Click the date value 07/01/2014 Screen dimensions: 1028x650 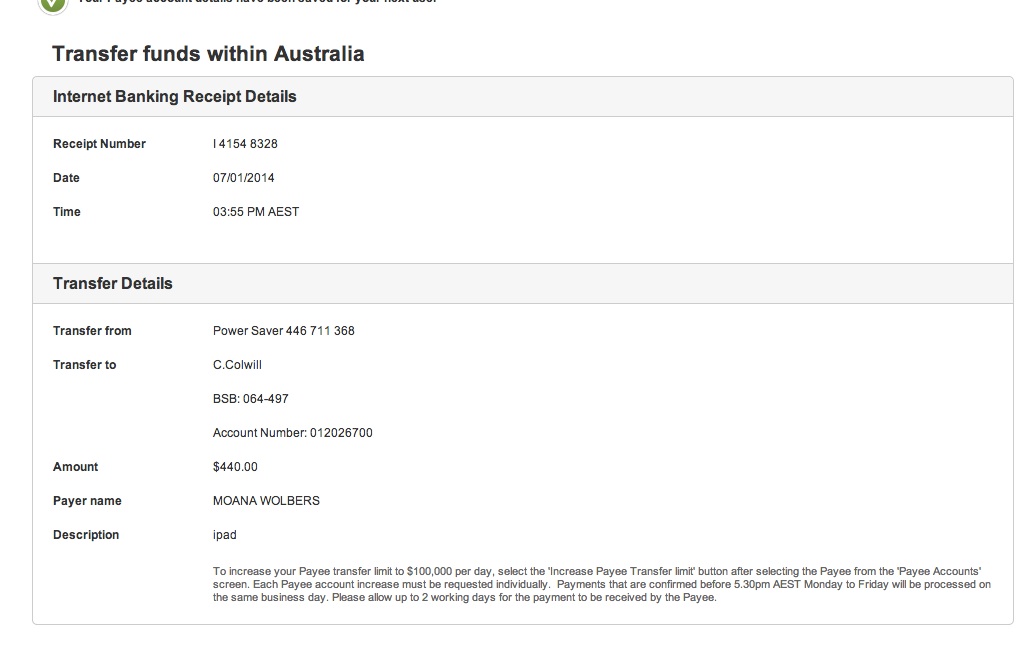pos(243,178)
